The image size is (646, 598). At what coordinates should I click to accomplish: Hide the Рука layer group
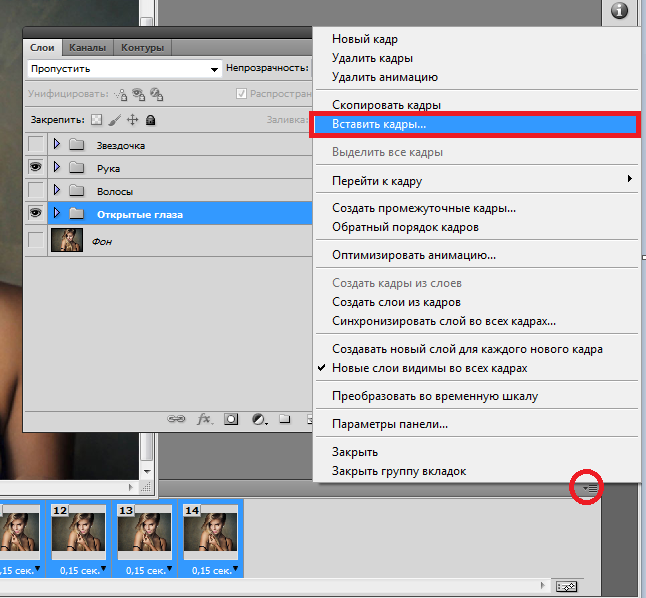pos(36,168)
